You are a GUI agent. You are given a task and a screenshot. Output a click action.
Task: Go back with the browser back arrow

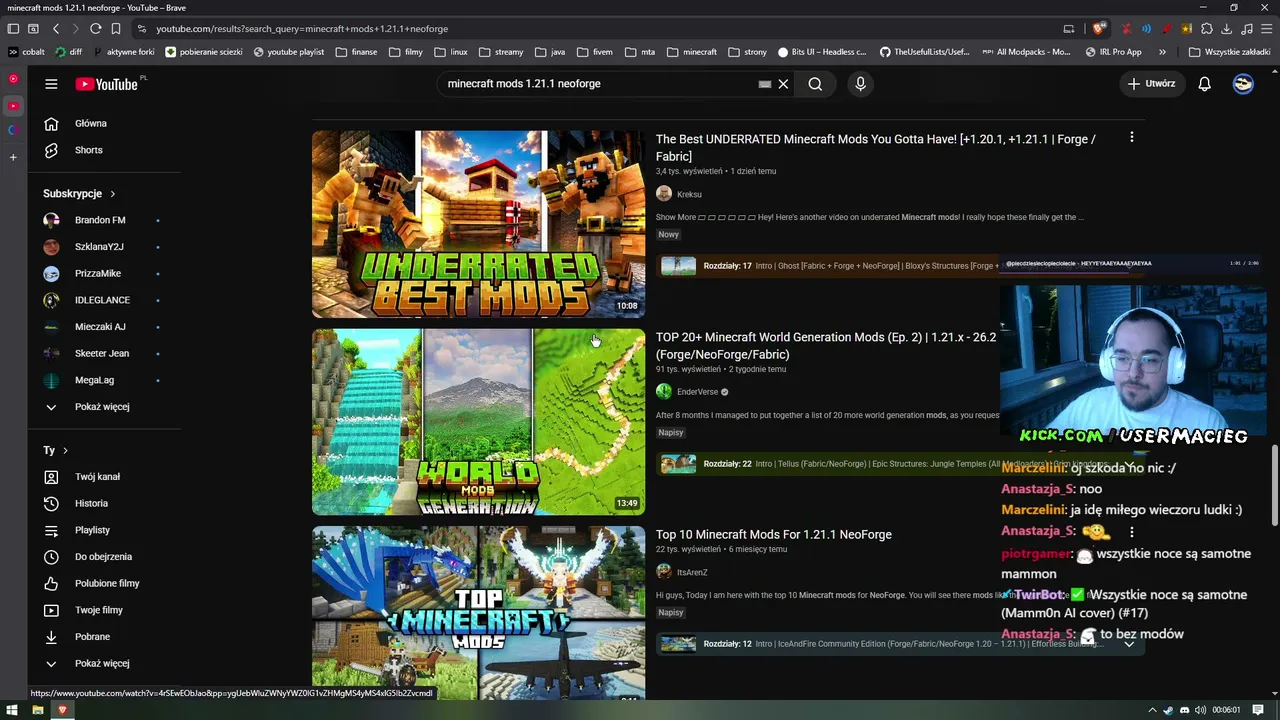tap(56, 29)
